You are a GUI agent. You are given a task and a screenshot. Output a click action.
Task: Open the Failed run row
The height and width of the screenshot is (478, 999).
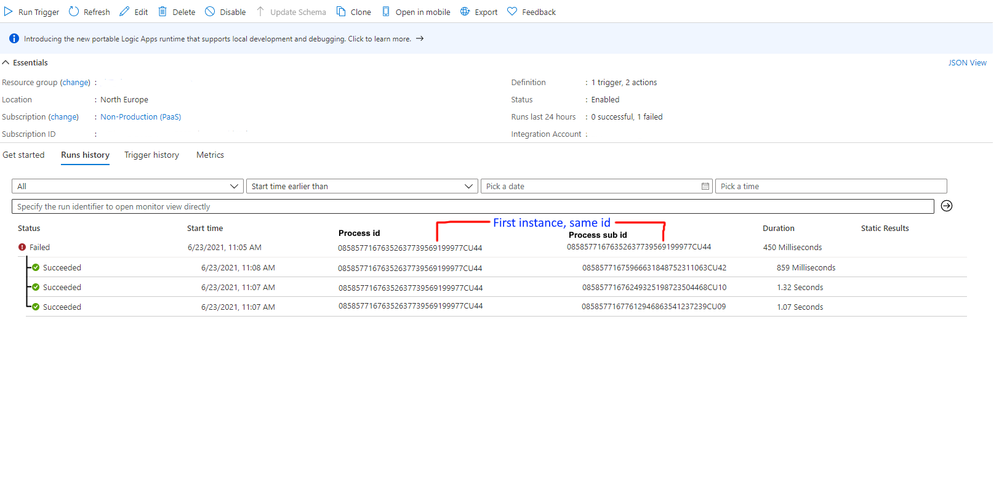pos(492,247)
